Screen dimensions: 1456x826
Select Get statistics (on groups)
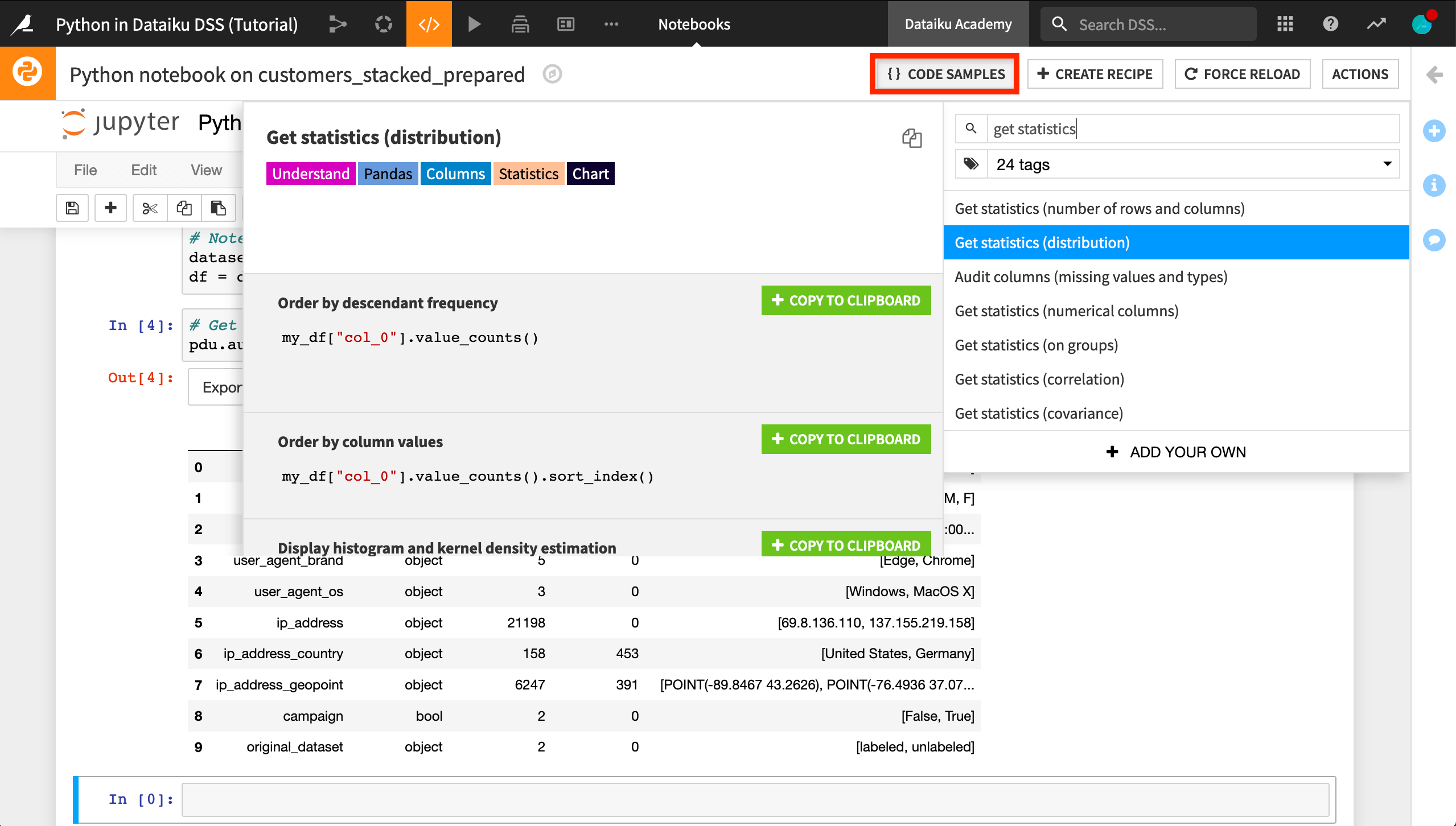(x=1176, y=345)
